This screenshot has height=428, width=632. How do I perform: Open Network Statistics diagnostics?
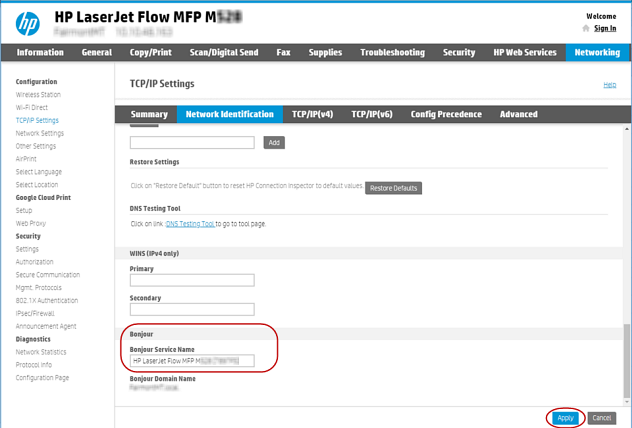point(41,352)
